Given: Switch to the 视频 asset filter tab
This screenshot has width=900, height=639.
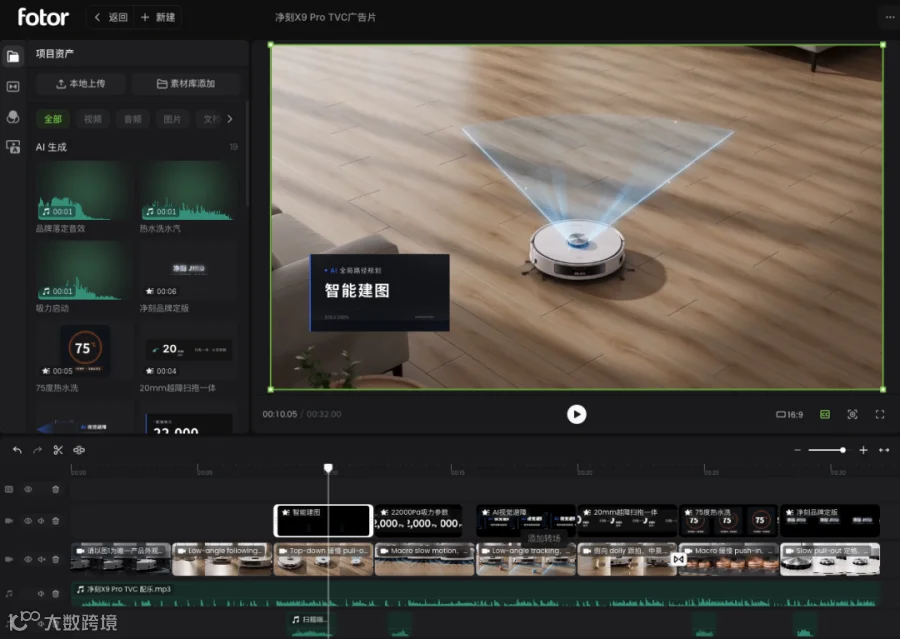Looking at the screenshot, I should click(x=92, y=119).
